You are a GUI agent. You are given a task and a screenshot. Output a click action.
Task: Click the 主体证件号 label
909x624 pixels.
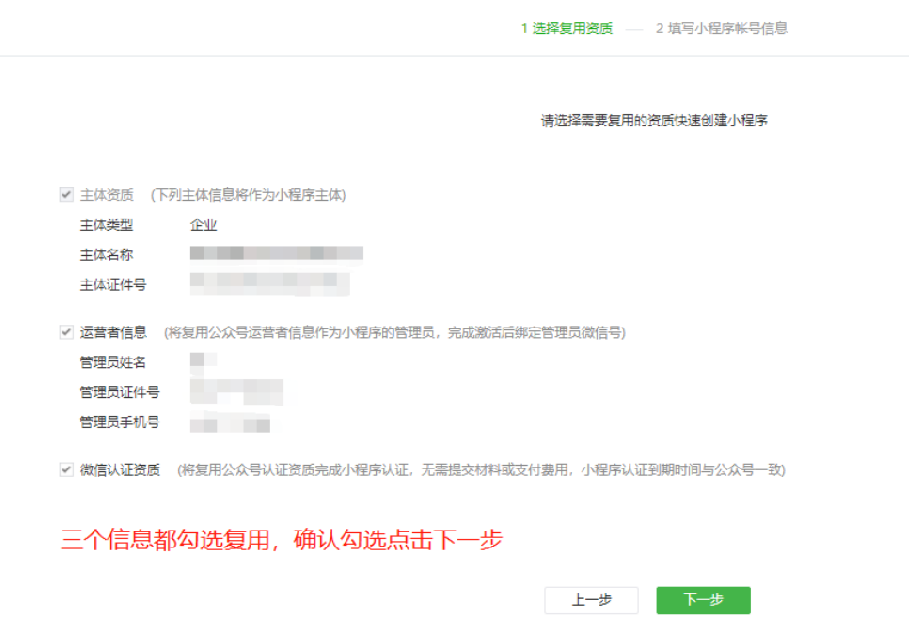click(x=113, y=285)
